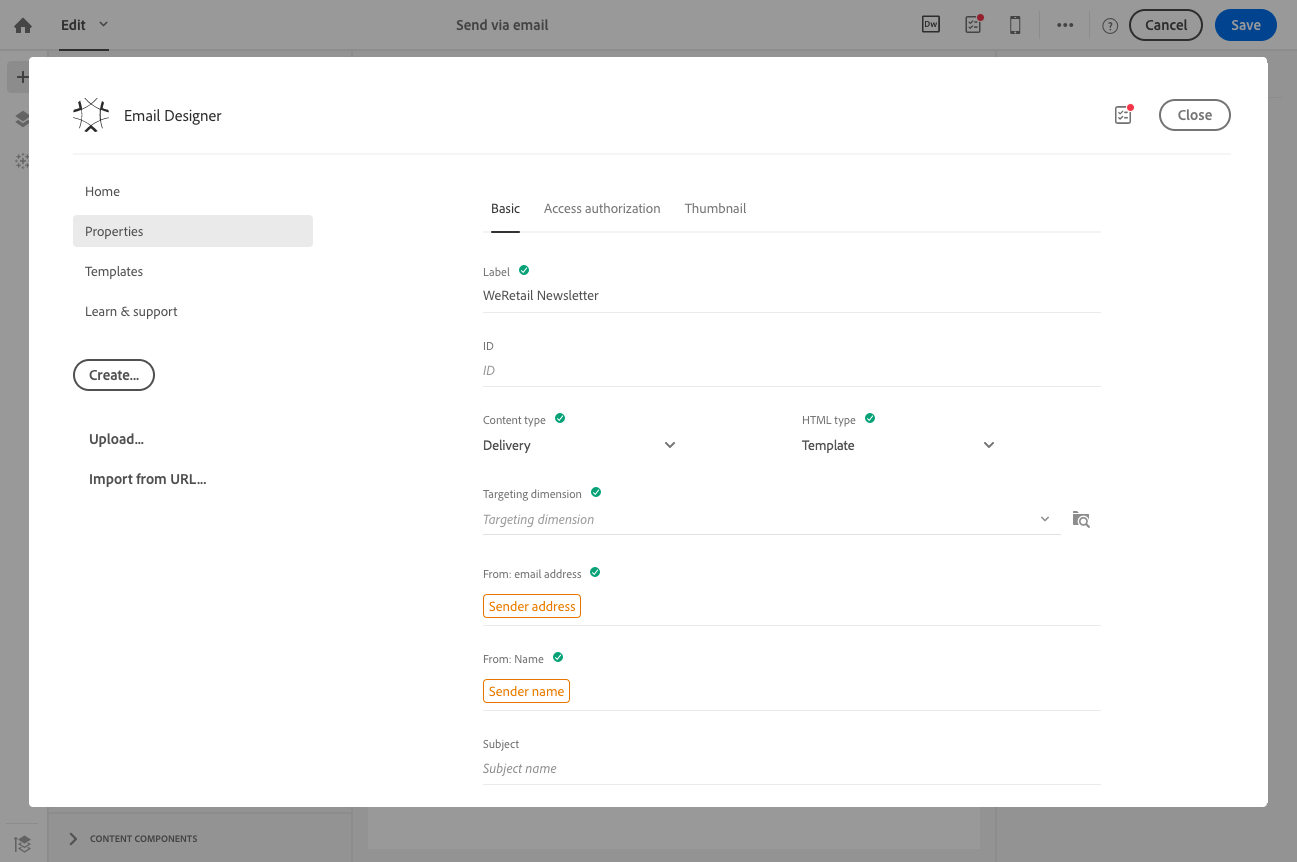Image resolution: width=1297 pixels, height=862 pixels.
Task: Open the Dreamweaver (Dw) icon
Action: [x=931, y=26]
